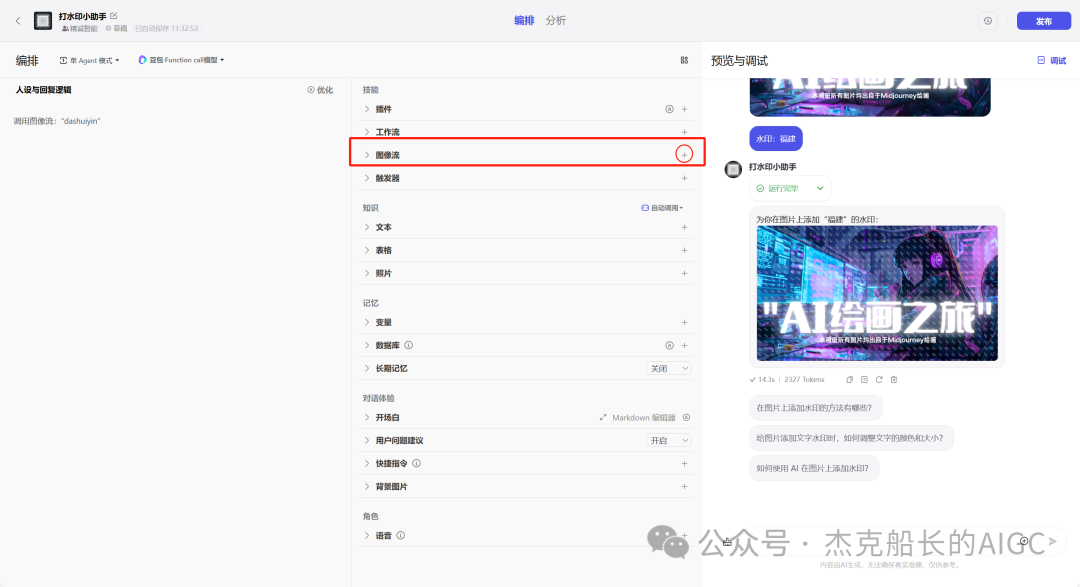Click the note icon under bot reply
This screenshot has width=1080, height=587.
(x=864, y=380)
